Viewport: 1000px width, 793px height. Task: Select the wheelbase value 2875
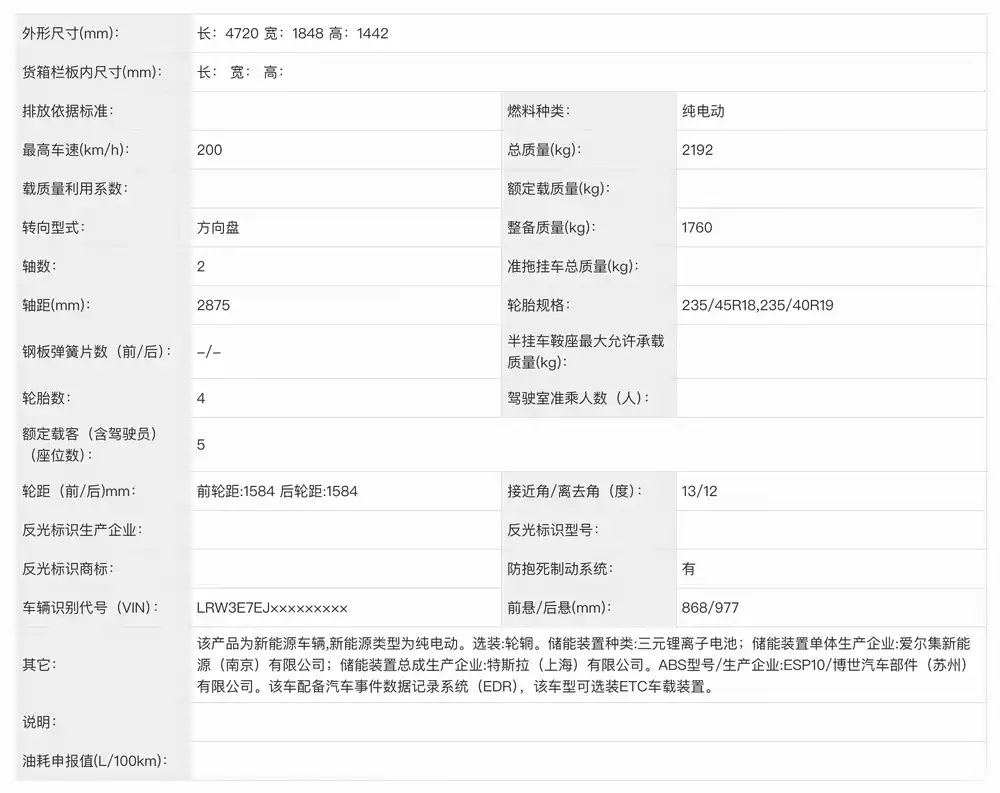coord(213,306)
